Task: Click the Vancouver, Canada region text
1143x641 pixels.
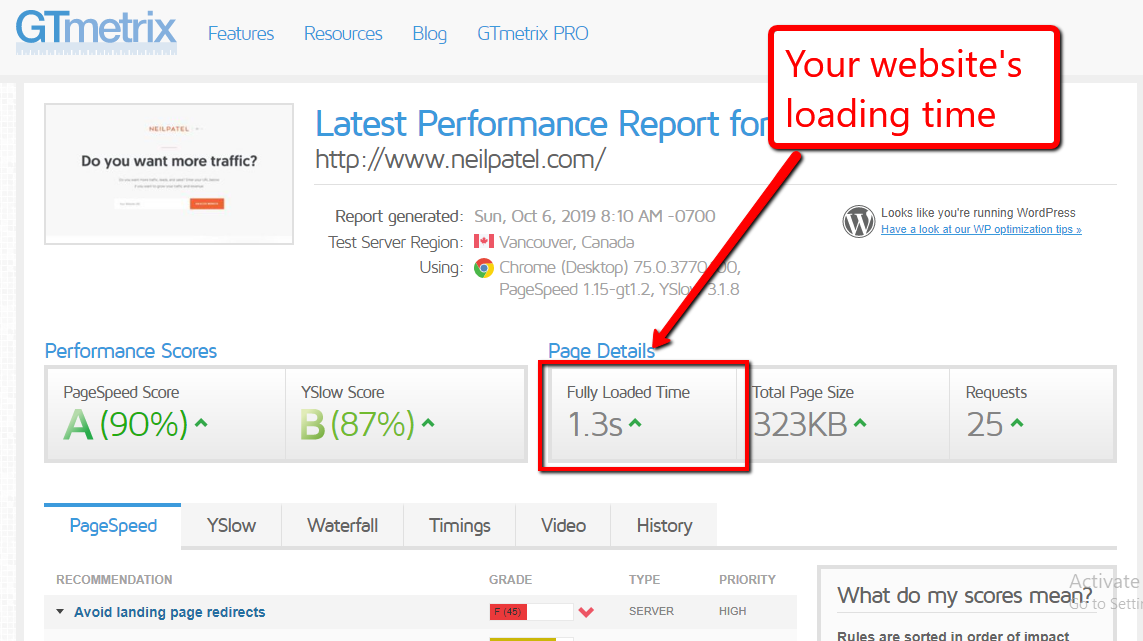Action: 566,242
